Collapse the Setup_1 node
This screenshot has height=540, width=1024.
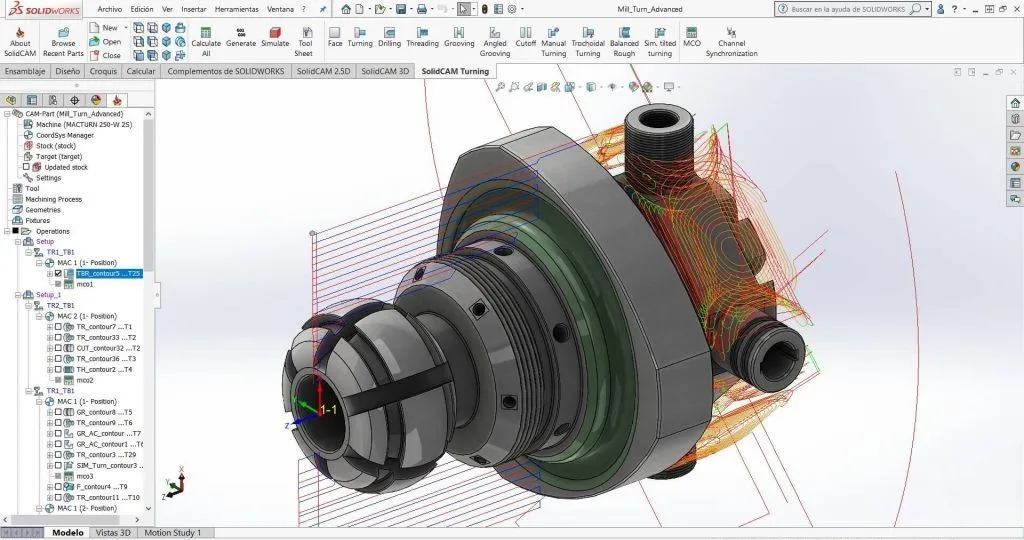click(18, 295)
